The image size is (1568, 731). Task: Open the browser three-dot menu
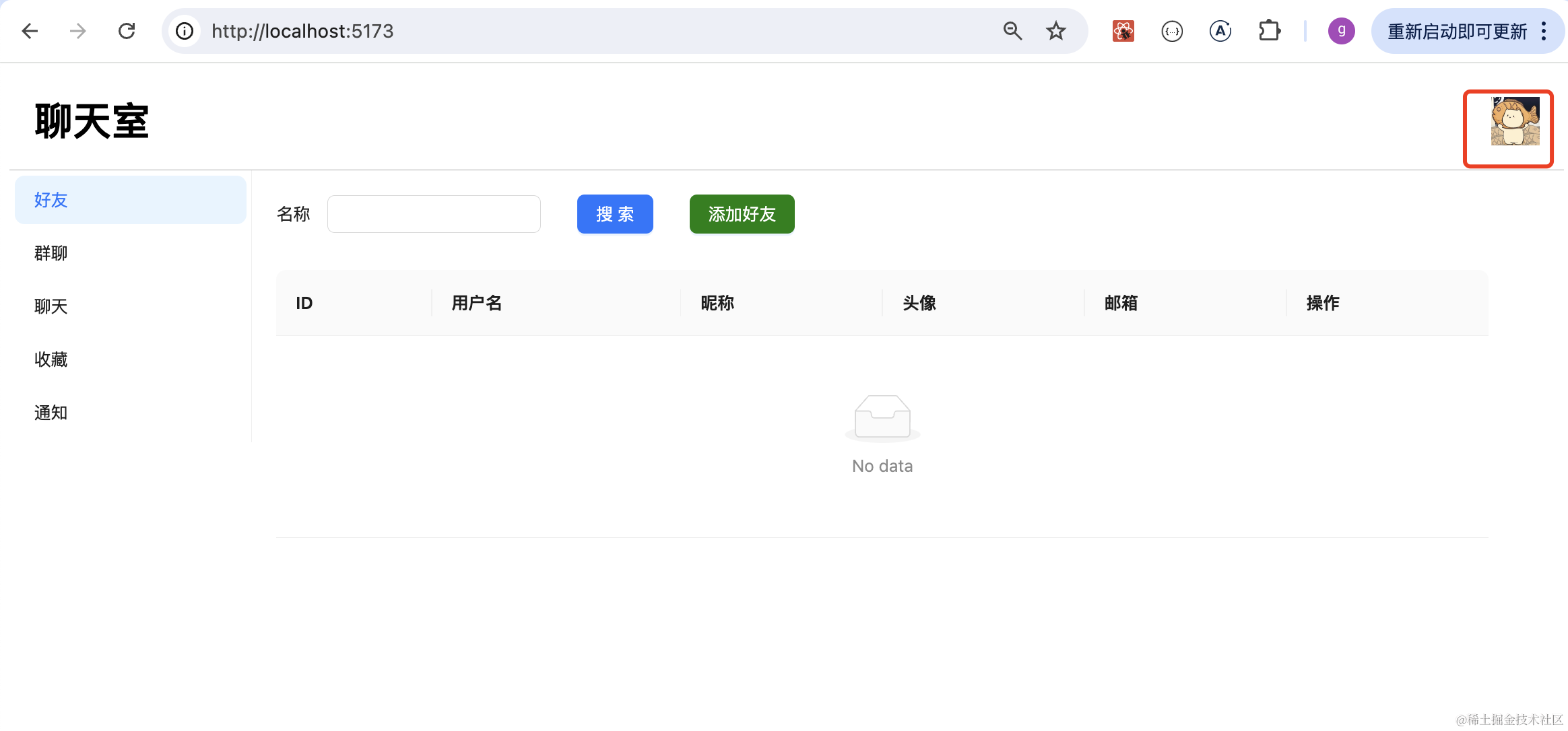pyautogui.click(x=1544, y=31)
